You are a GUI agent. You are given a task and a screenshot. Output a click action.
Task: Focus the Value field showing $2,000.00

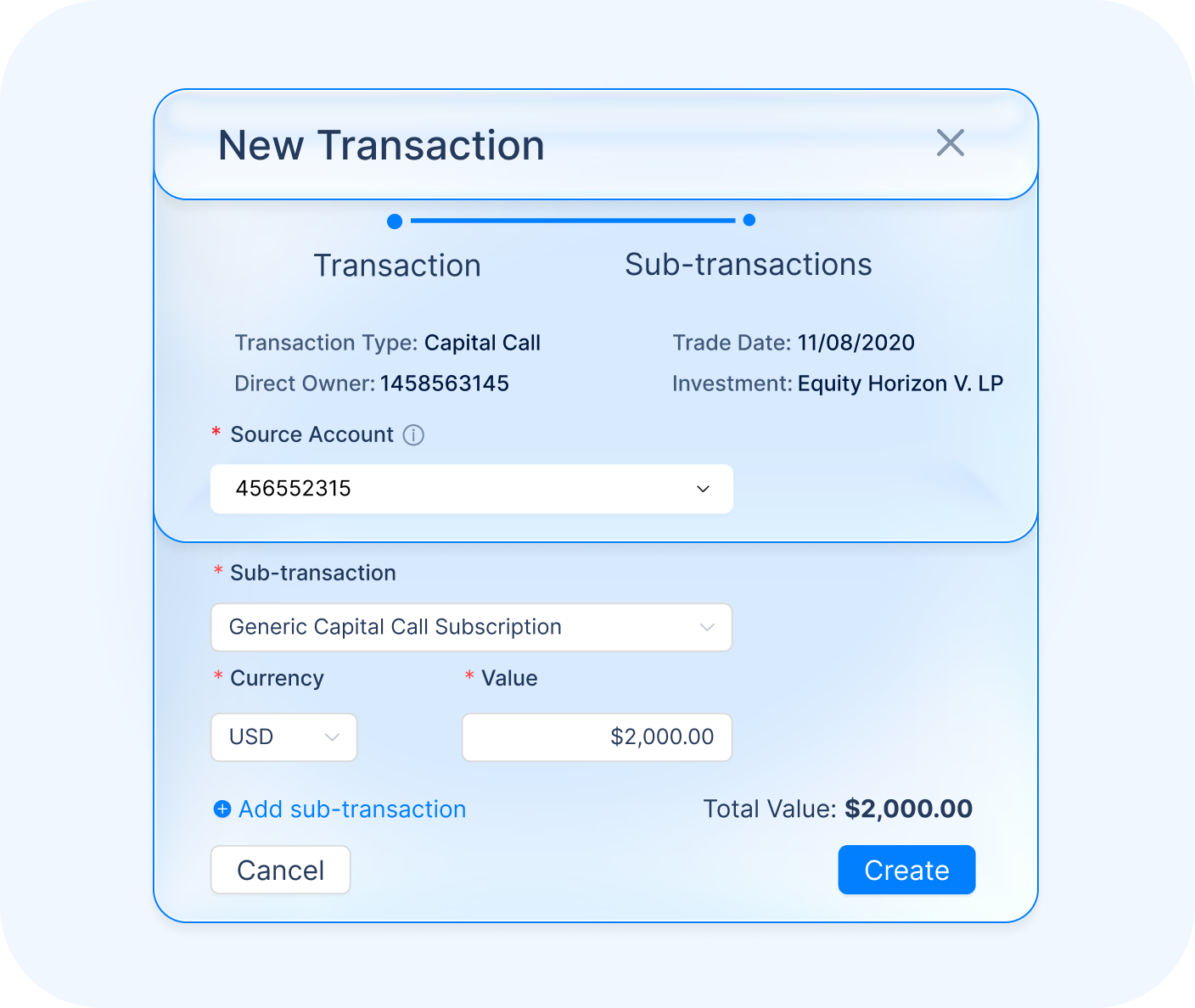[x=597, y=737]
